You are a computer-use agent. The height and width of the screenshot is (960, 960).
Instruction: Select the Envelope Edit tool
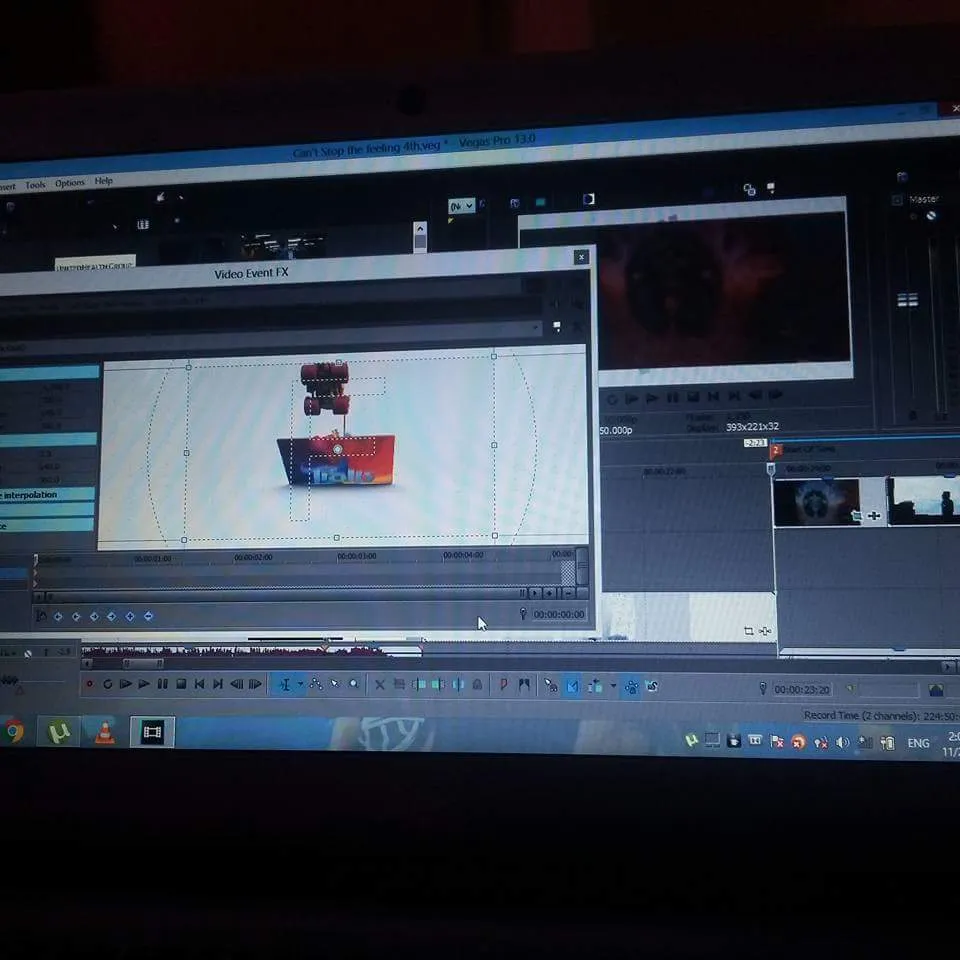[316, 684]
